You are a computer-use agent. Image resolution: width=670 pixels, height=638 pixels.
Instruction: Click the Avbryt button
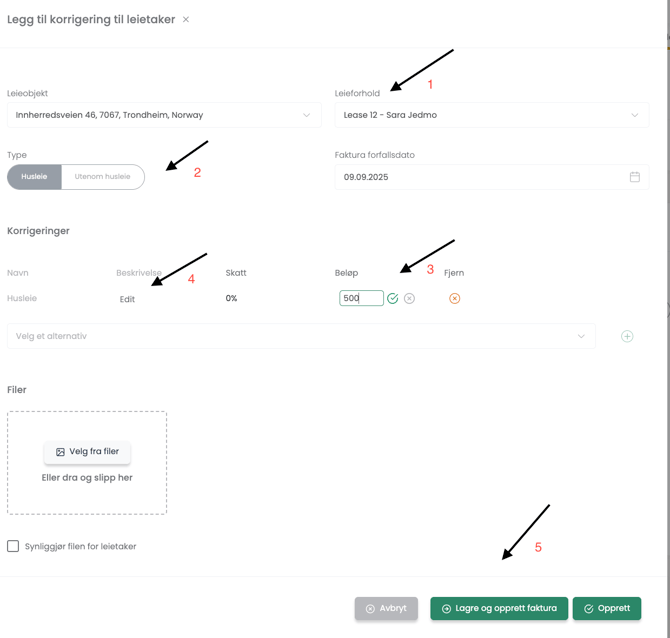[x=386, y=608]
